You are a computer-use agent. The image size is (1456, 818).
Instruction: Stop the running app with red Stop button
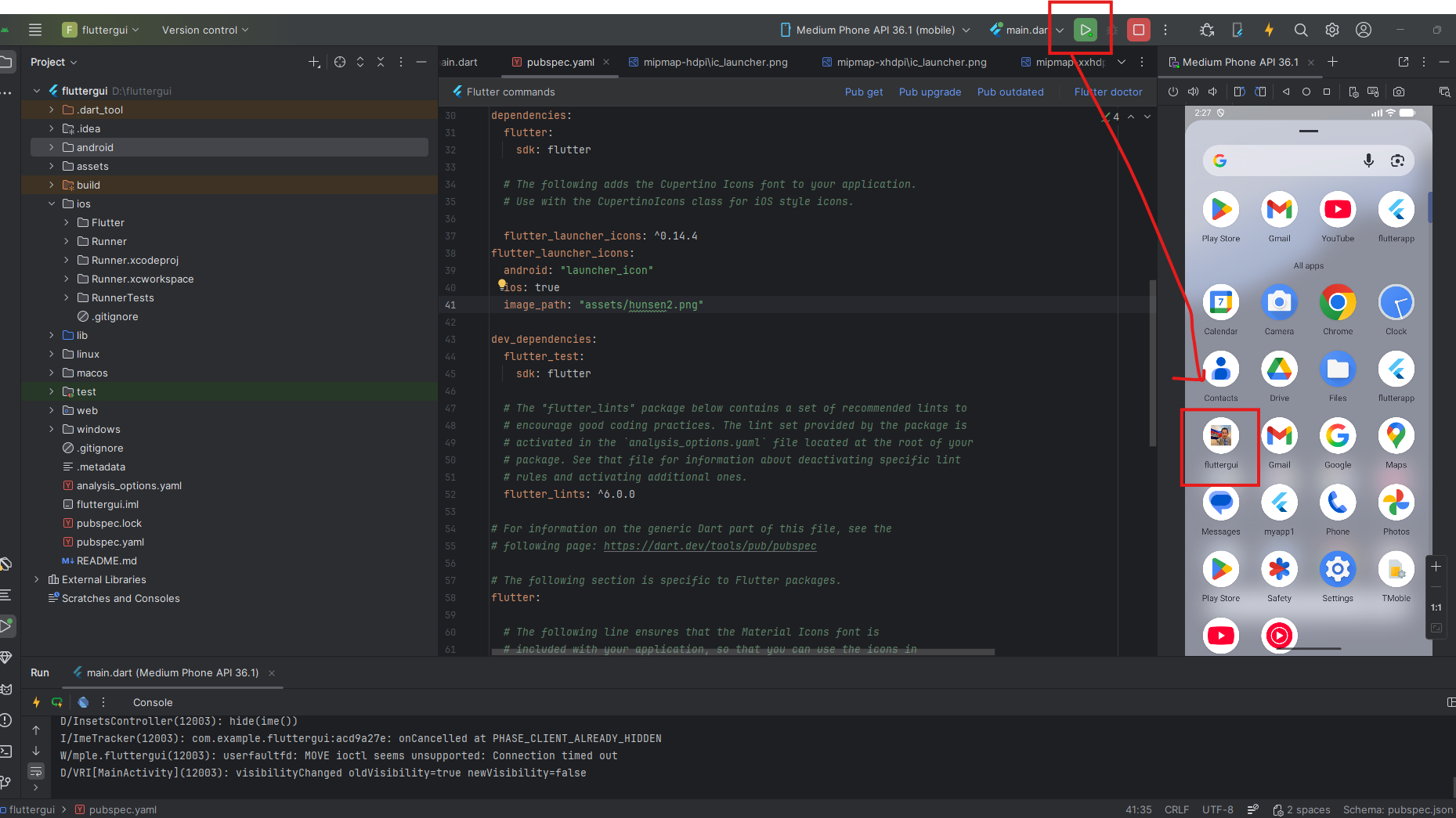point(1138,30)
